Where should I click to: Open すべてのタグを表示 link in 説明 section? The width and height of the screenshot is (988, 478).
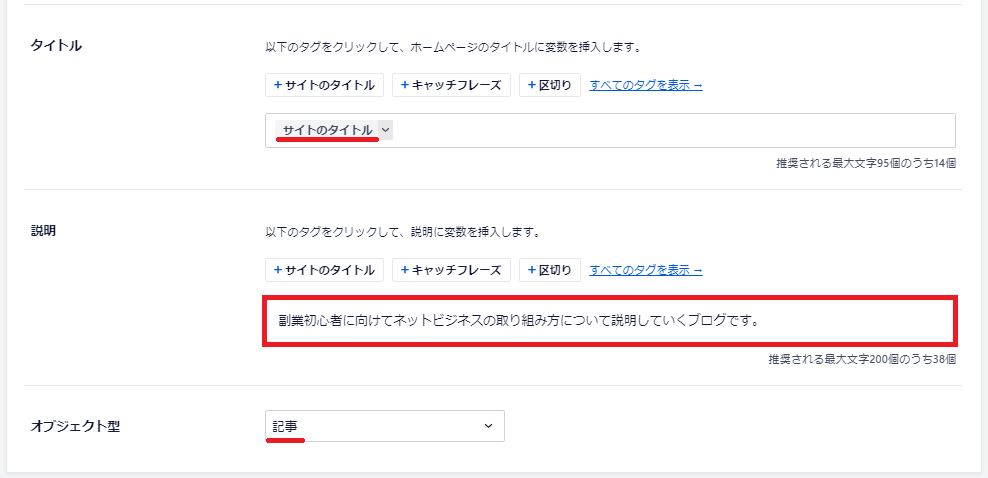tap(646, 270)
